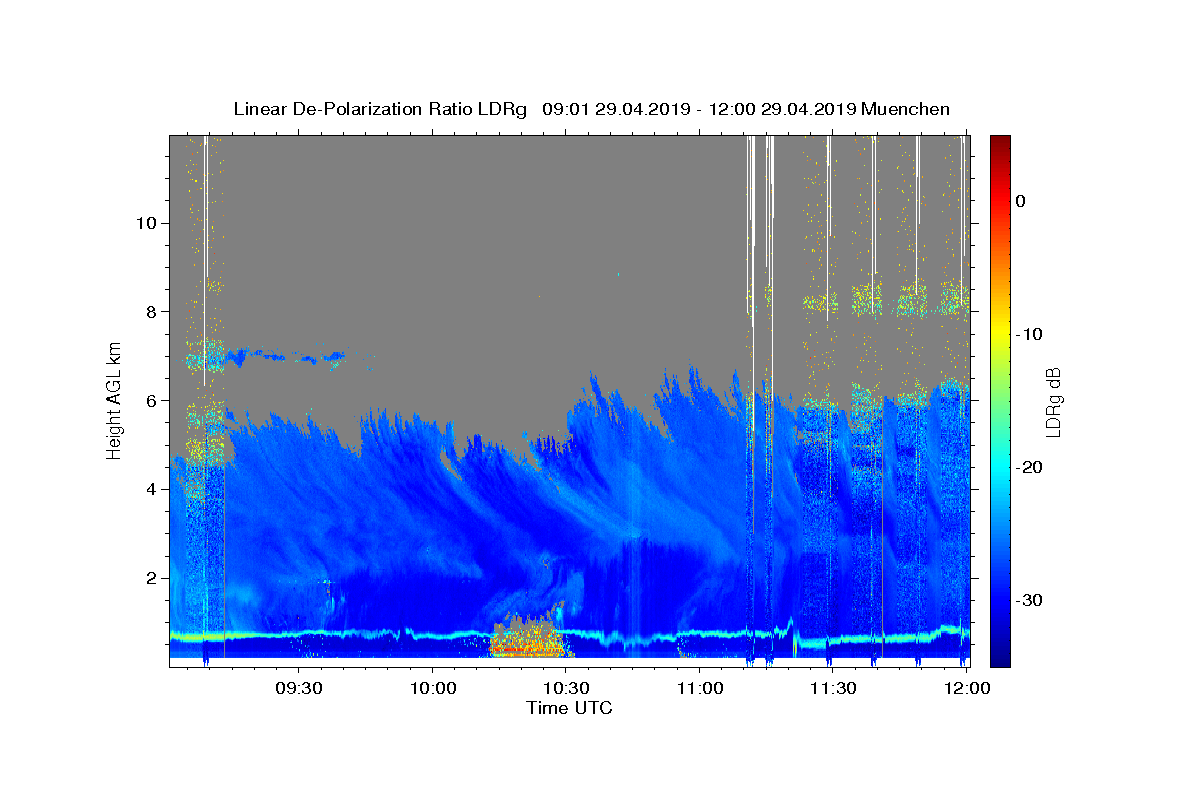Image resolution: width=1200 pixels, height=800 pixels.
Task: Click the "11:00" time tick label
Action: 699,688
